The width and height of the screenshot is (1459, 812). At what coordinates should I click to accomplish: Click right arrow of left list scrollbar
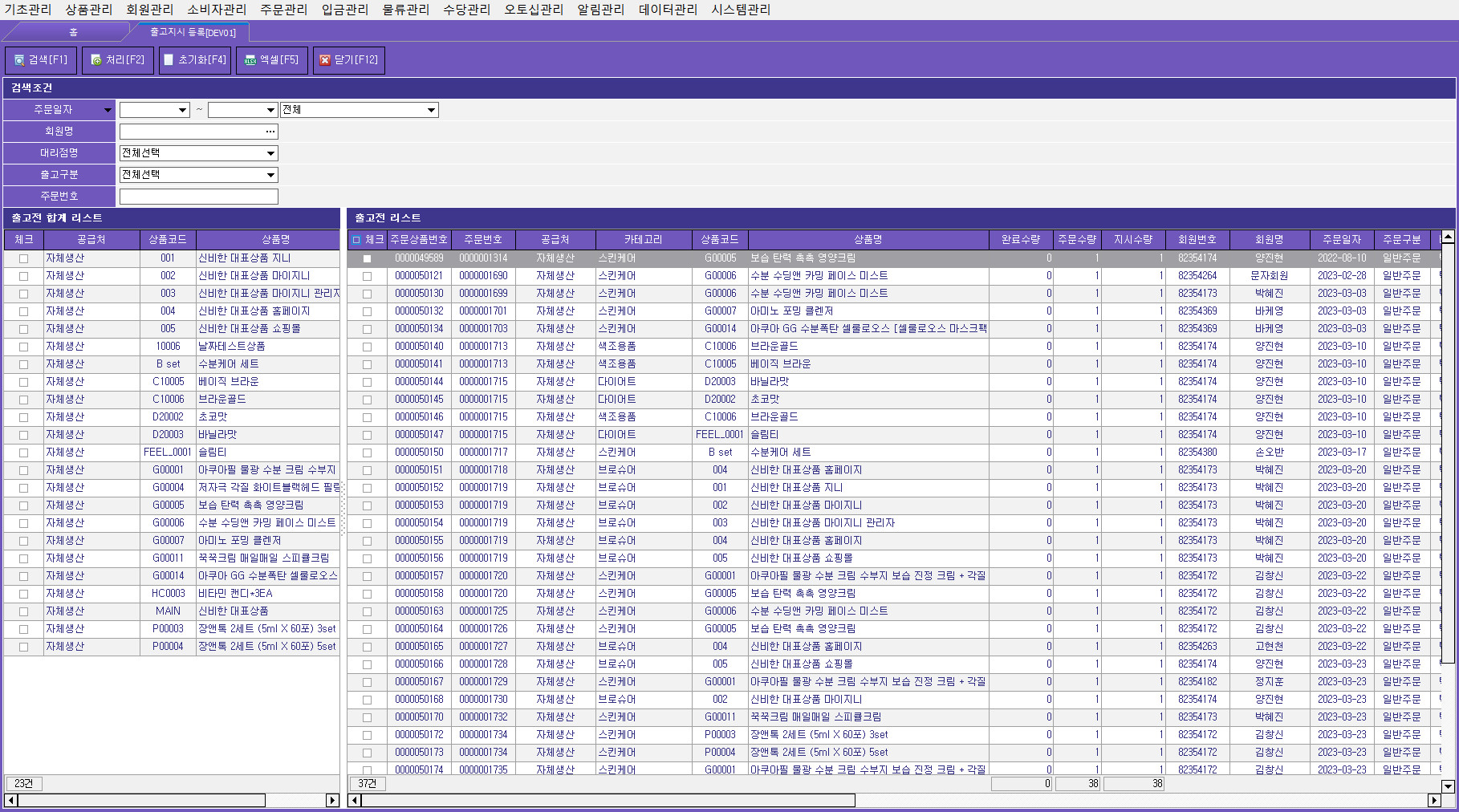click(333, 800)
